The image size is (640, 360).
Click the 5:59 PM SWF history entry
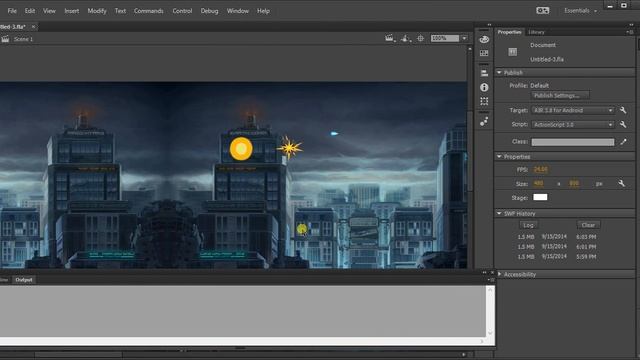[x=557, y=256]
